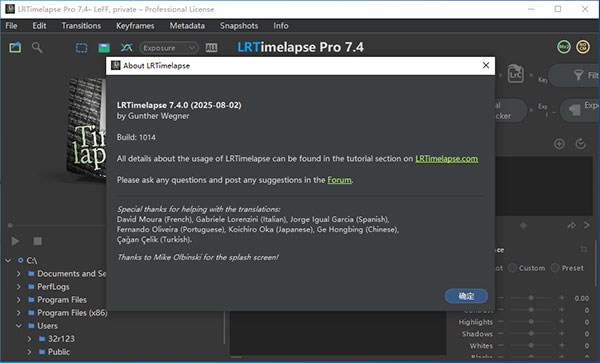Expand the Program Files folder
Screen dimensions: 600x363
click(x=18, y=300)
